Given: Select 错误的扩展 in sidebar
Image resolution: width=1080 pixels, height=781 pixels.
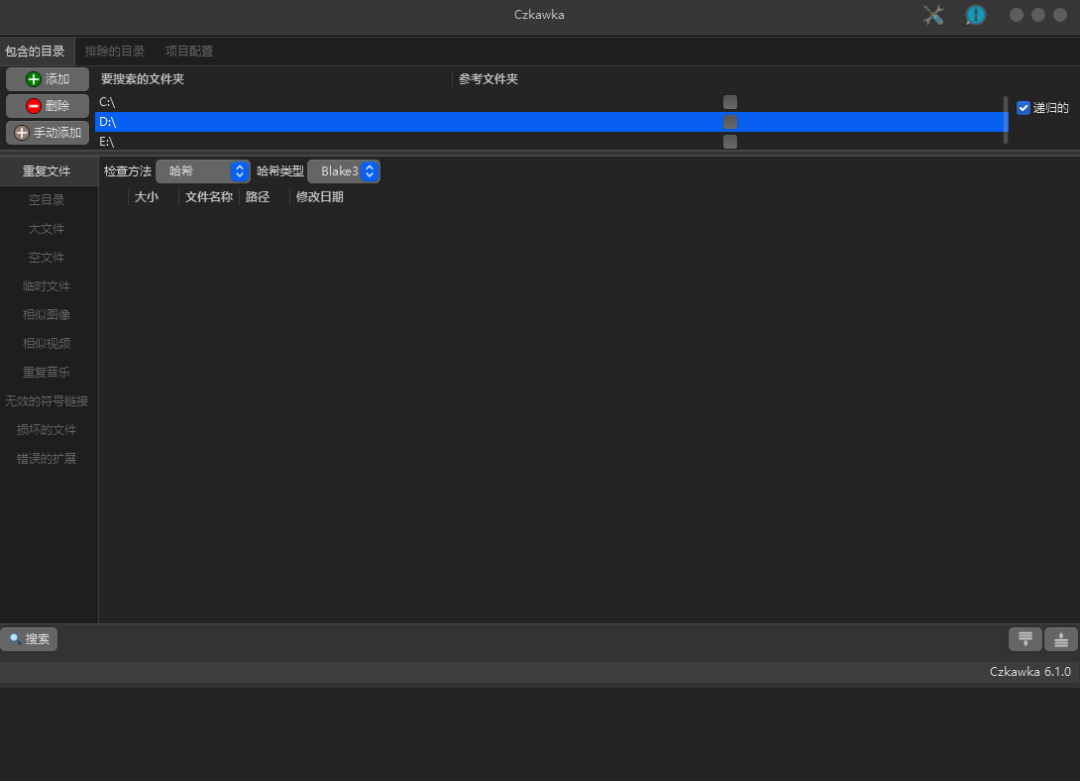Looking at the screenshot, I should tap(48, 459).
